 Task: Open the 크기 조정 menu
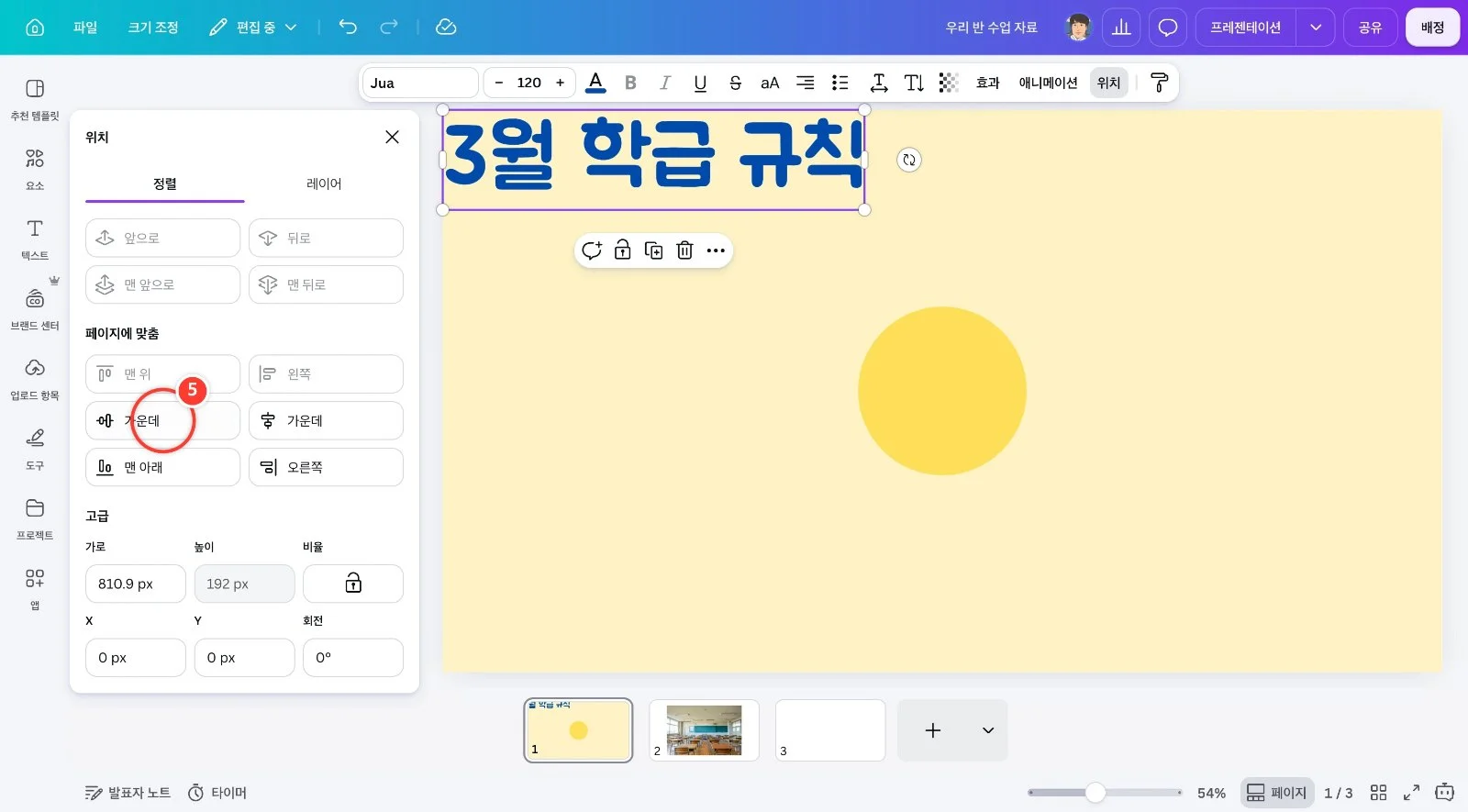(x=153, y=28)
